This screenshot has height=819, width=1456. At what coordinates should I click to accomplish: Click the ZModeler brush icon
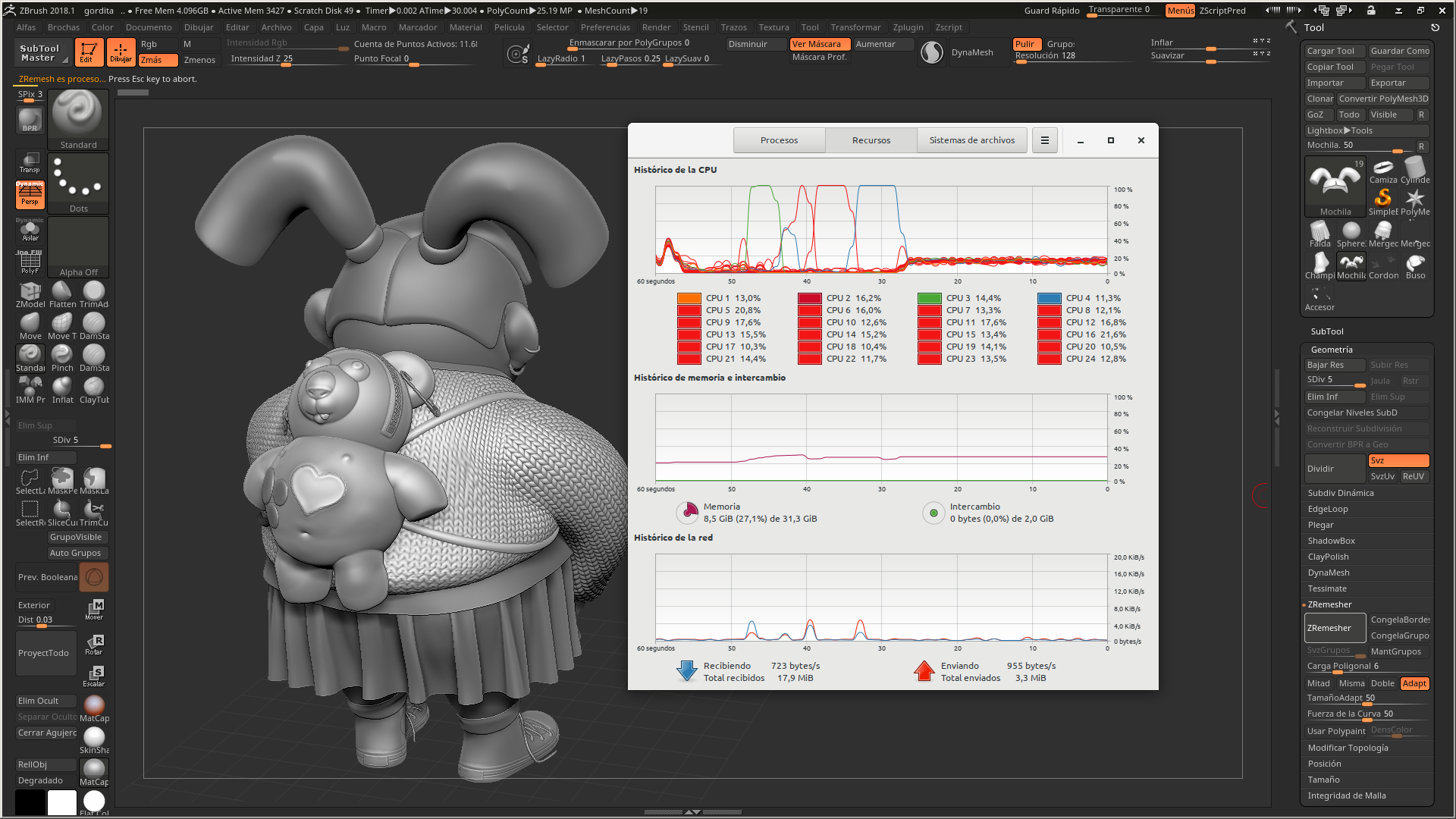(x=30, y=293)
